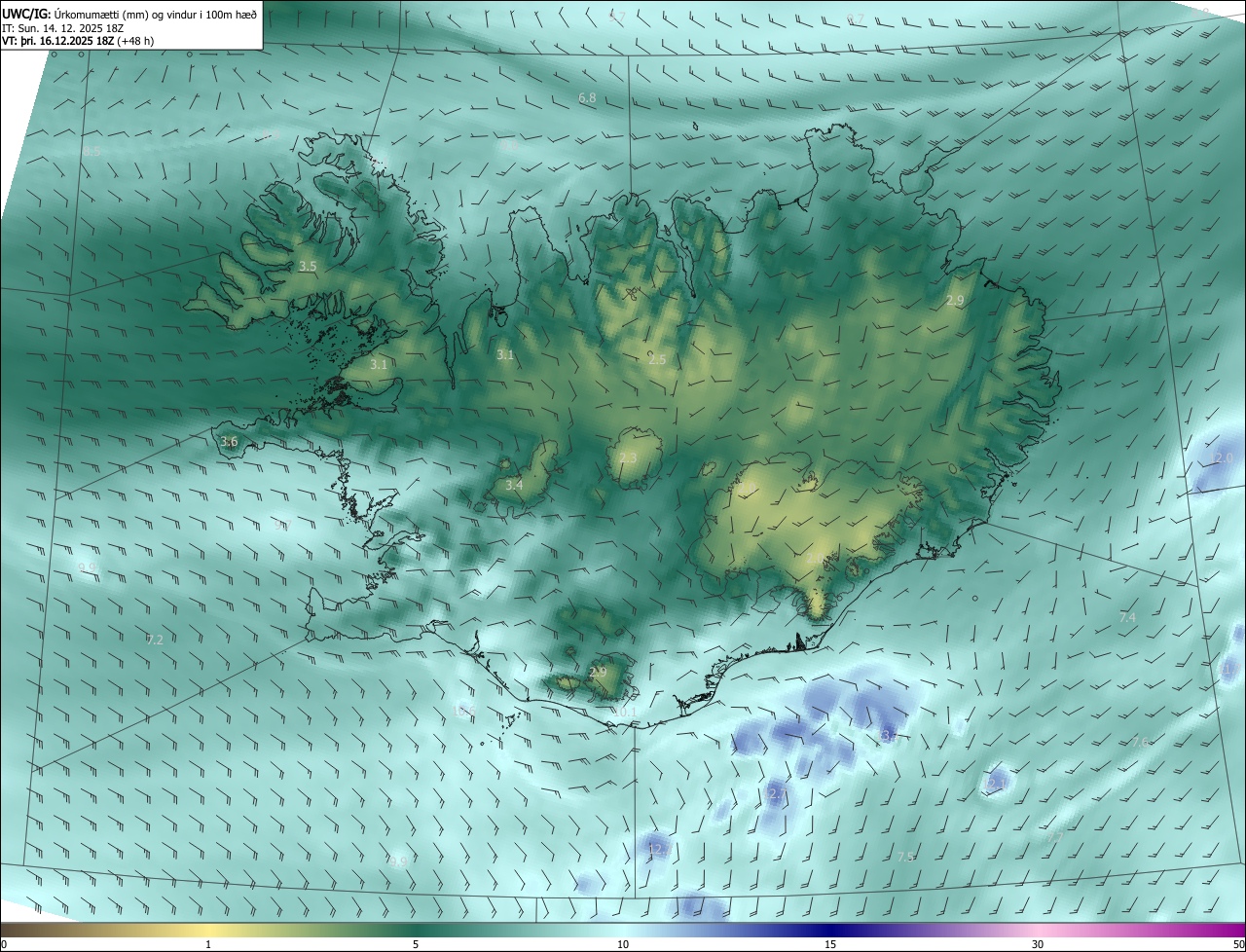Click the '8.5' value in the northwest ocean

click(92, 152)
